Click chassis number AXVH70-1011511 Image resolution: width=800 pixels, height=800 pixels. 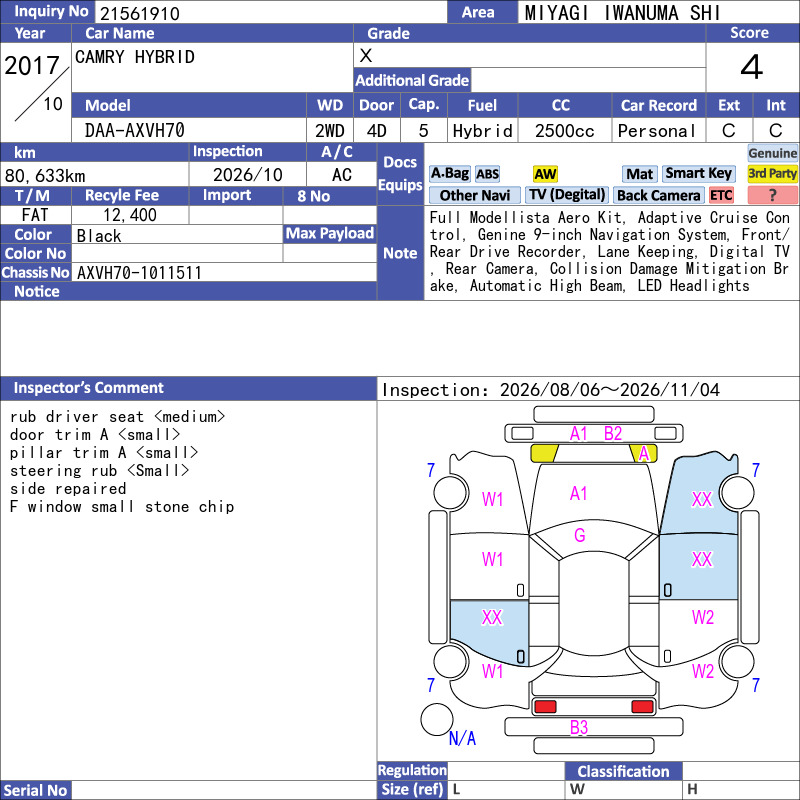tap(139, 273)
